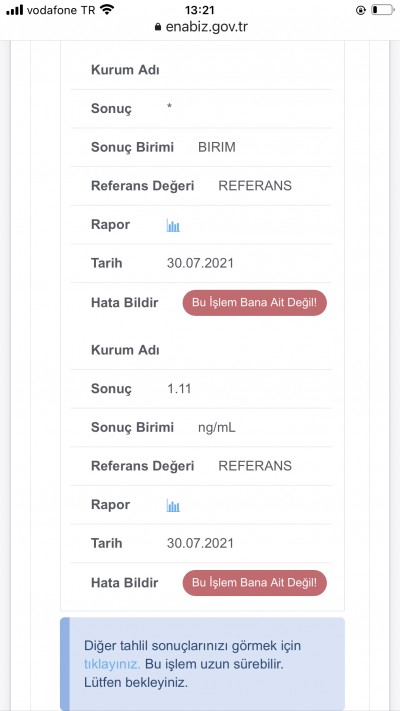Viewport: 400px width, 711px height.
Task: Tap the first REFERANS reference value
Action: pos(255,186)
